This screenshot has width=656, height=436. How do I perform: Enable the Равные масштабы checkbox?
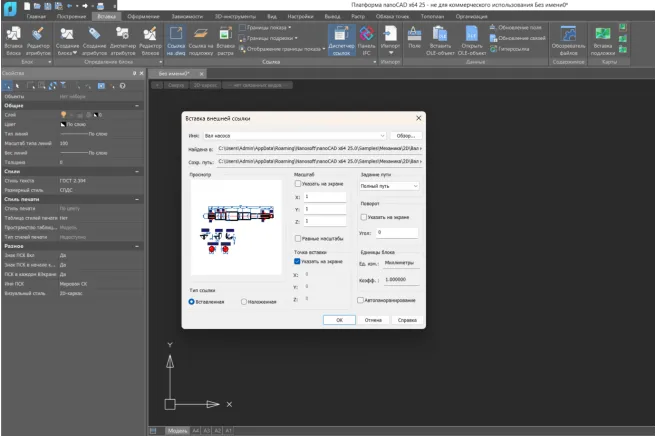click(299, 239)
